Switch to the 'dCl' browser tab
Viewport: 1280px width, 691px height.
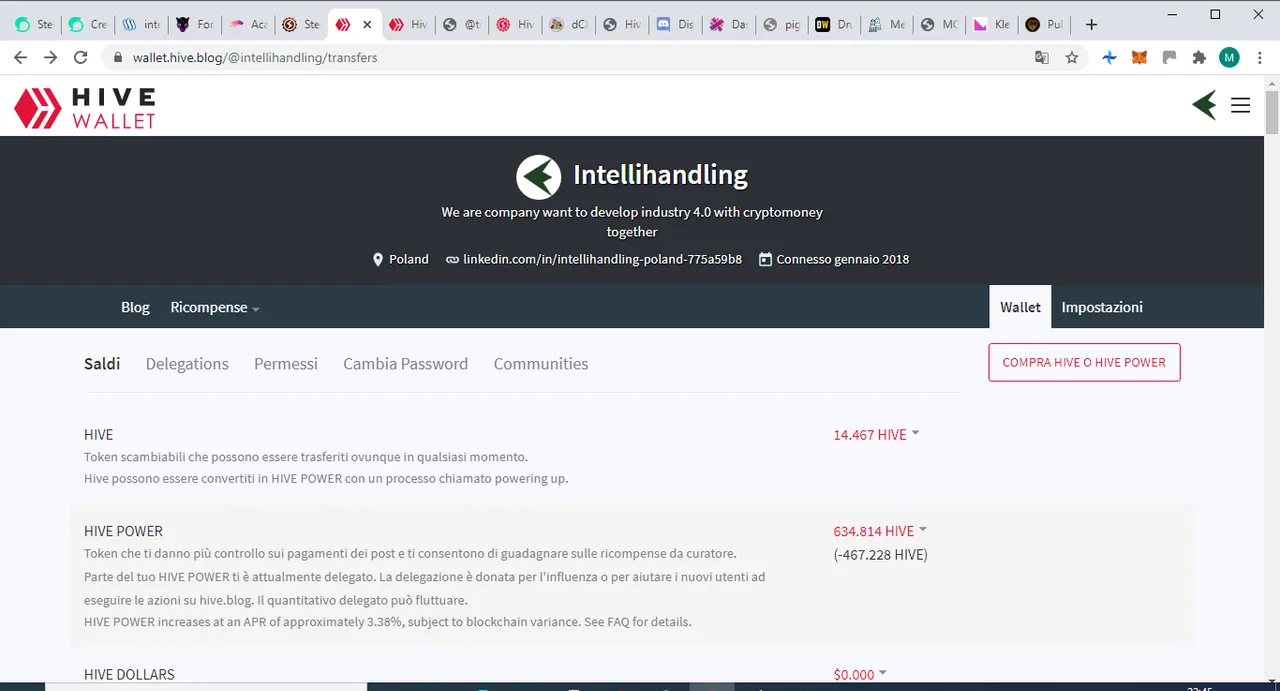pyautogui.click(x=568, y=24)
